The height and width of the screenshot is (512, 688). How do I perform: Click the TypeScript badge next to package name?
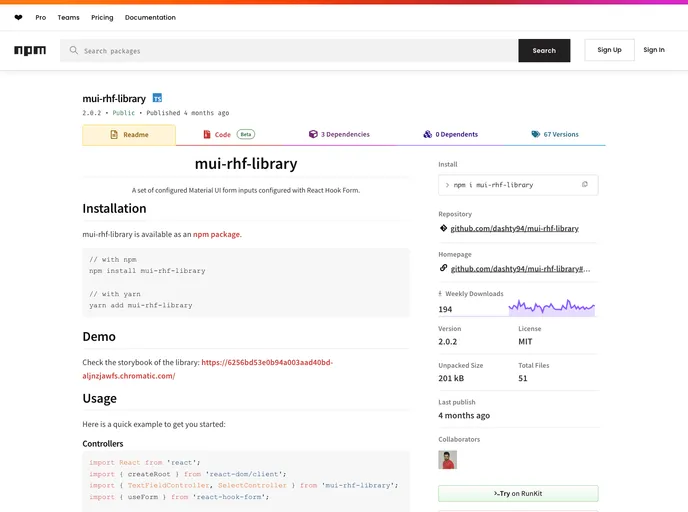157,98
